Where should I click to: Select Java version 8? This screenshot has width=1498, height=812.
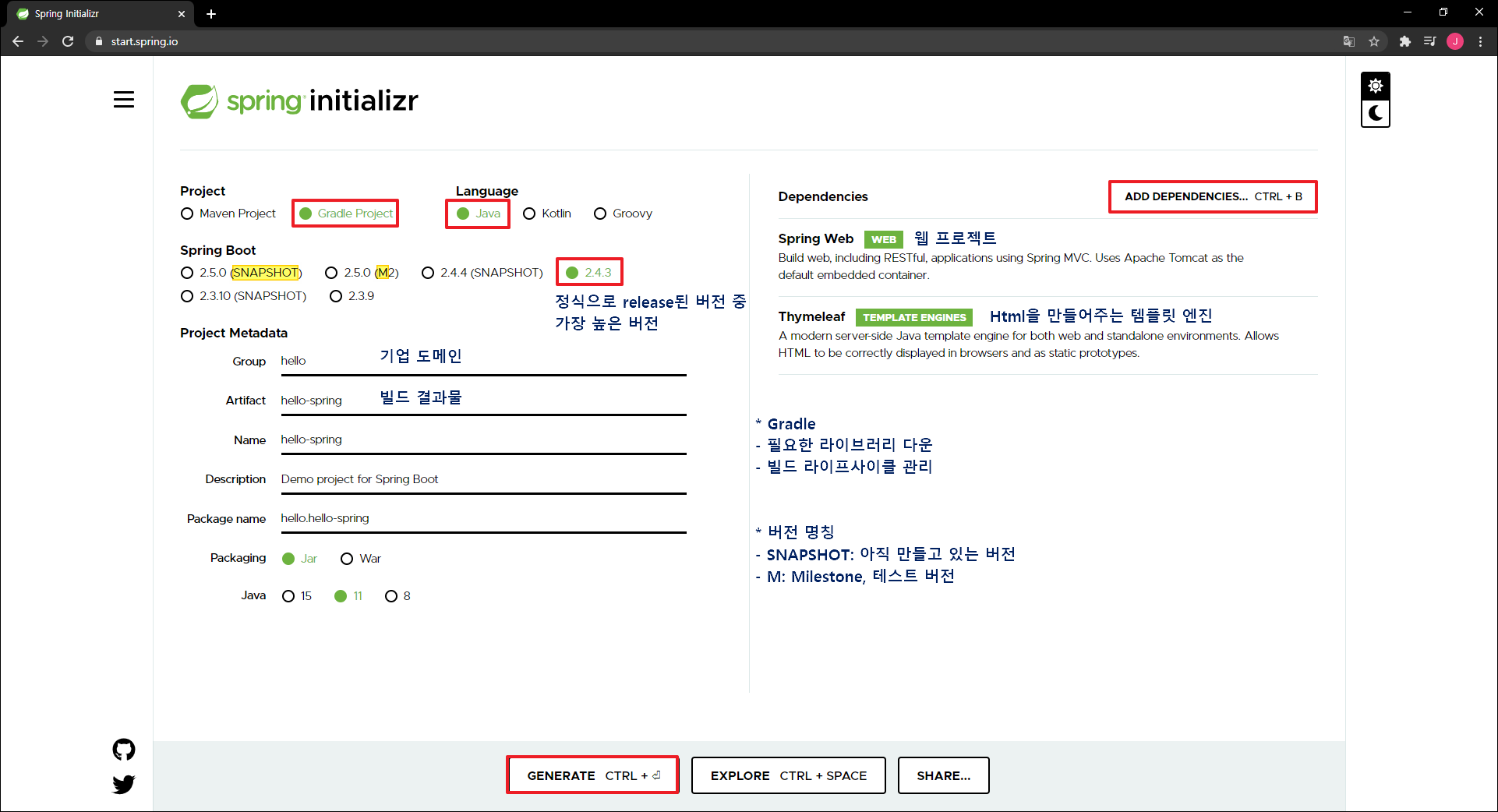point(397,596)
